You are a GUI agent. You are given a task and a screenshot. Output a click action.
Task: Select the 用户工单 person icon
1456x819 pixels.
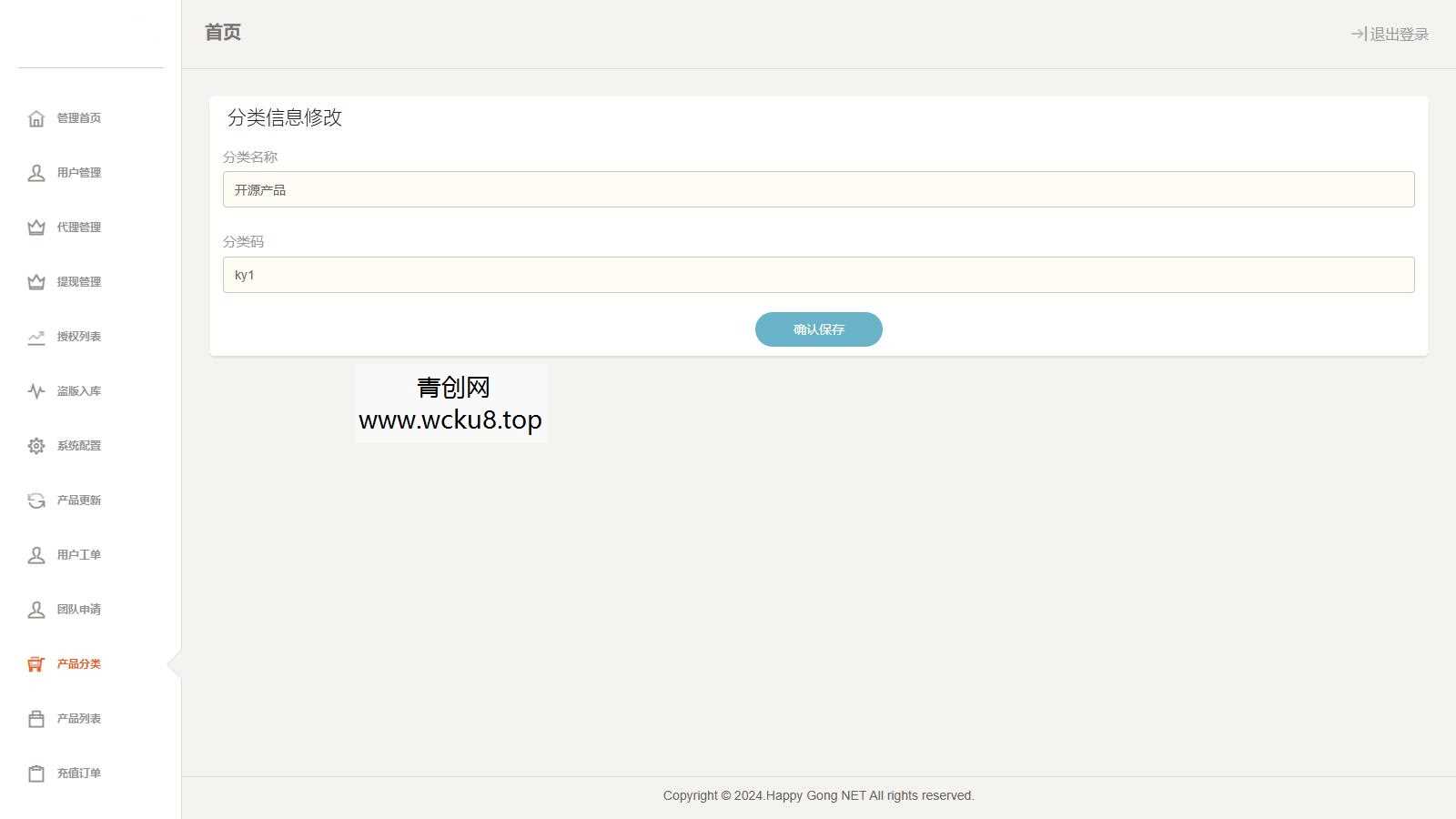coord(35,554)
